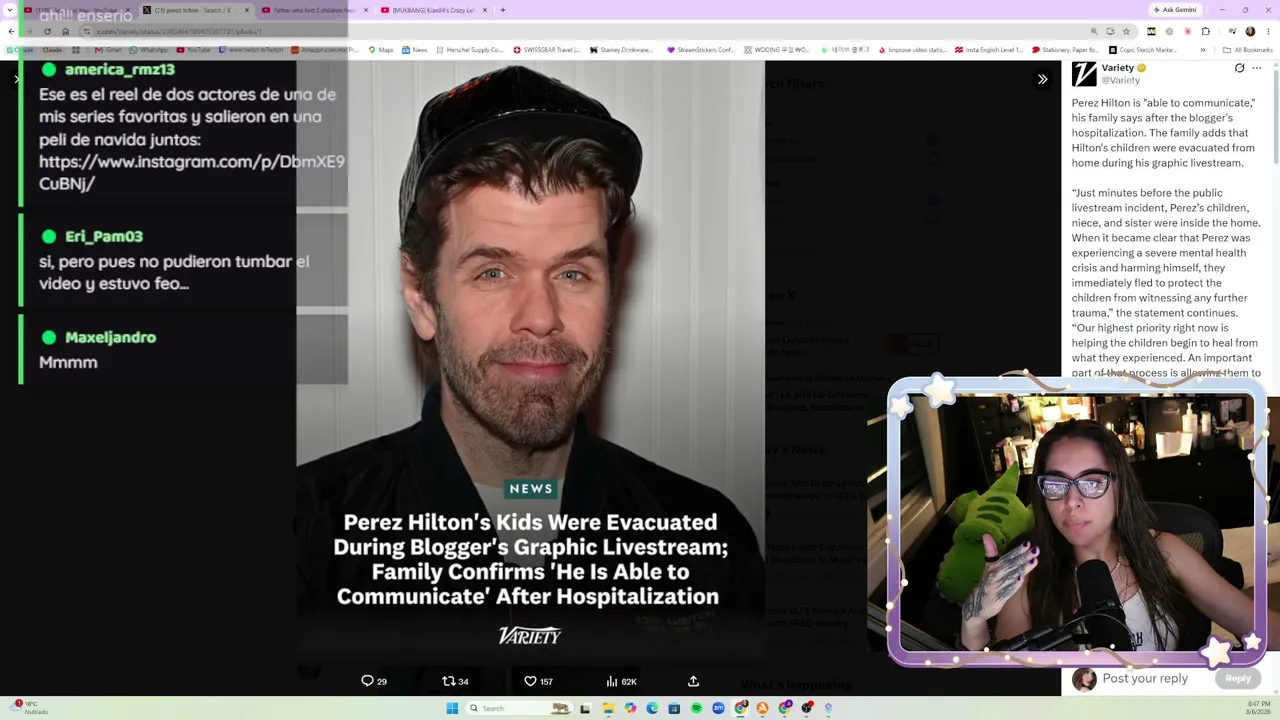Open the Chrome profile avatar
The width and height of the screenshot is (1280, 720).
click(1250, 31)
